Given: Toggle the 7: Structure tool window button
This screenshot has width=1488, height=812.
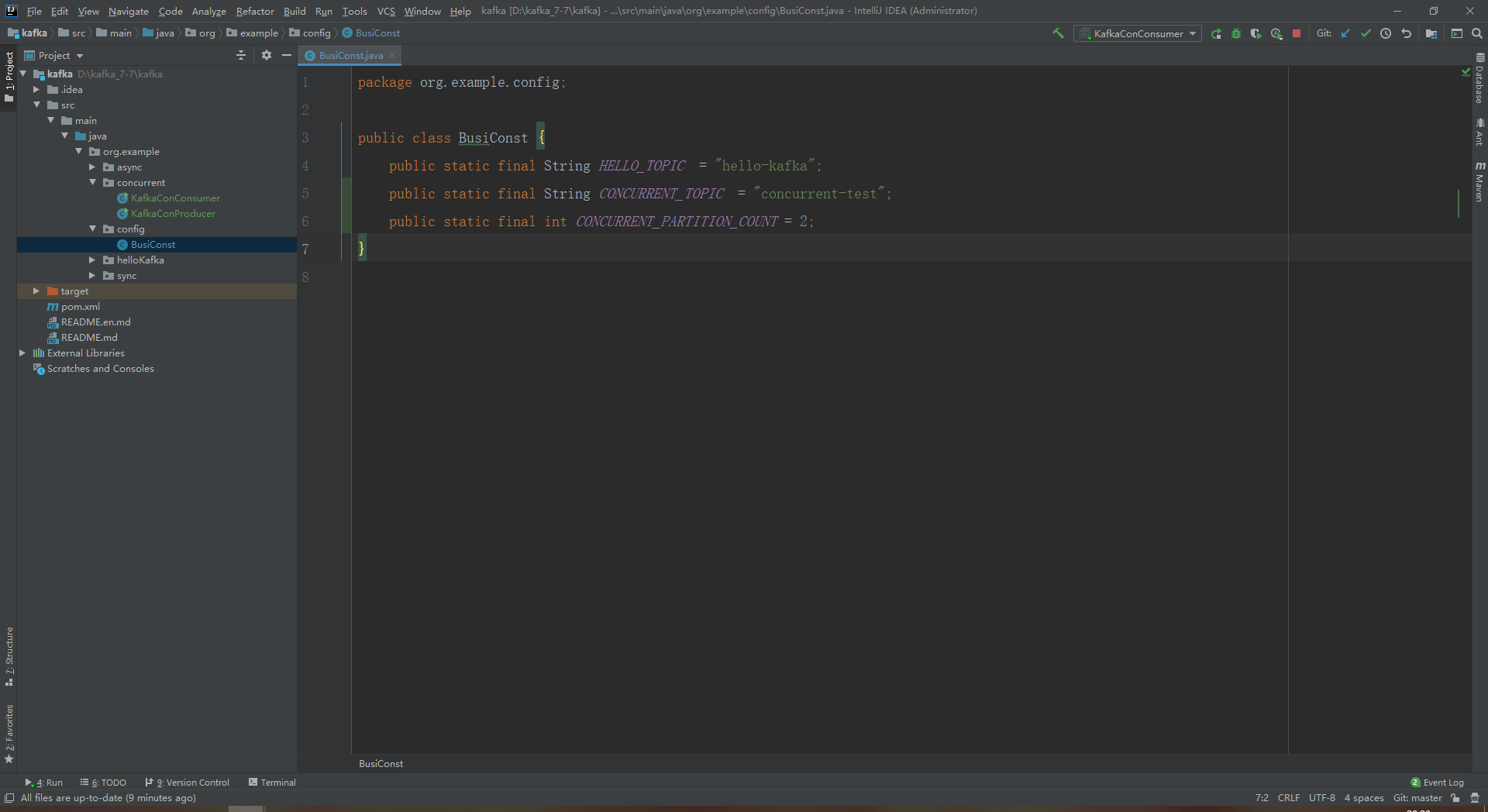Looking at the screenshot, I should (9, 656).
